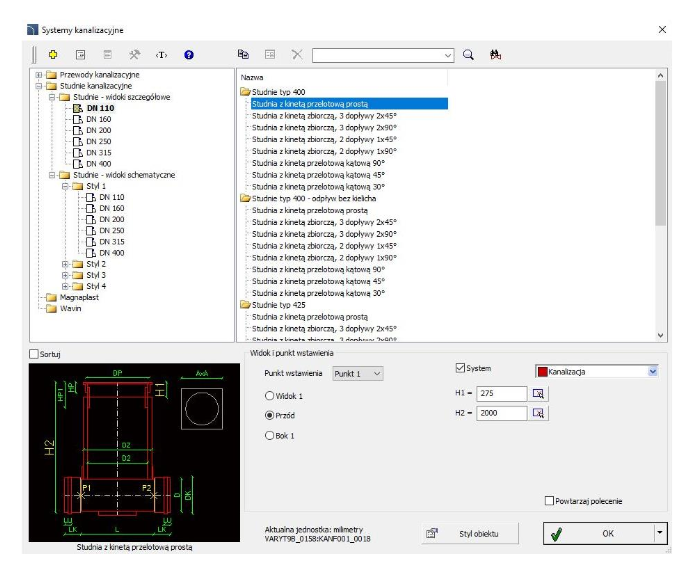689x587 pixels.
Task: Open the Punkt wstawienia dropdown
Action: tap(357, 373)
